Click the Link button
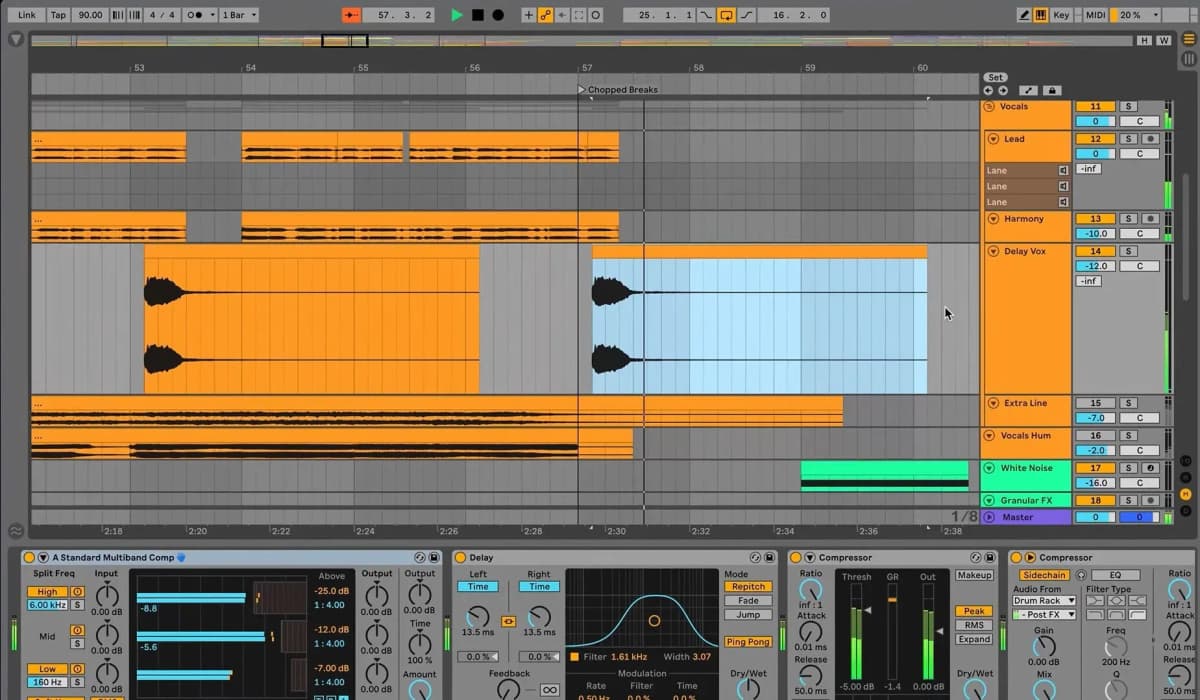 tap(27, 15)
